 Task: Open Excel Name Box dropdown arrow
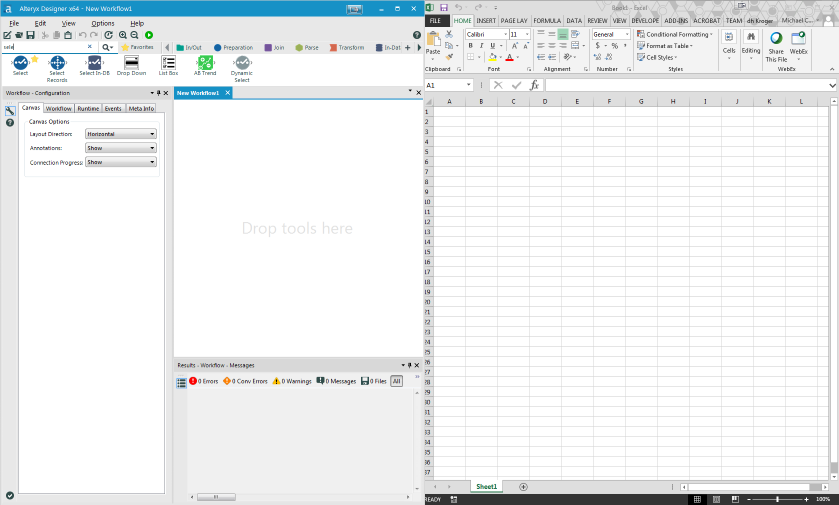tap(469, 85)
